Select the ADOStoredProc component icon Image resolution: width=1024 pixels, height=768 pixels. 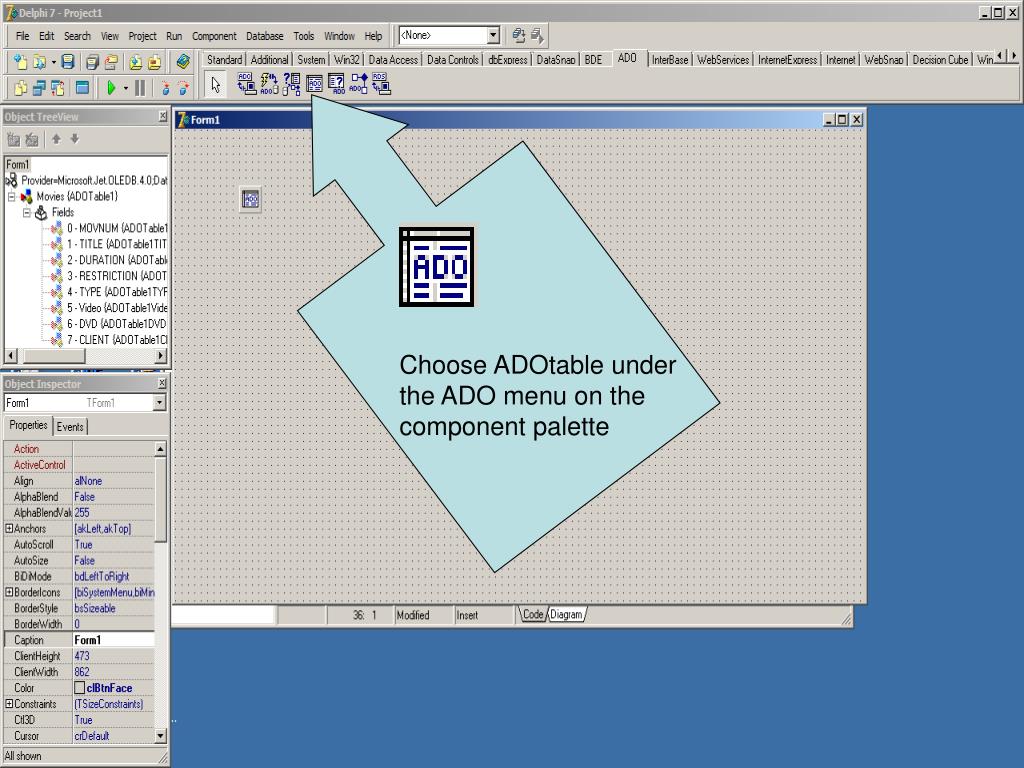click(359, 84)
